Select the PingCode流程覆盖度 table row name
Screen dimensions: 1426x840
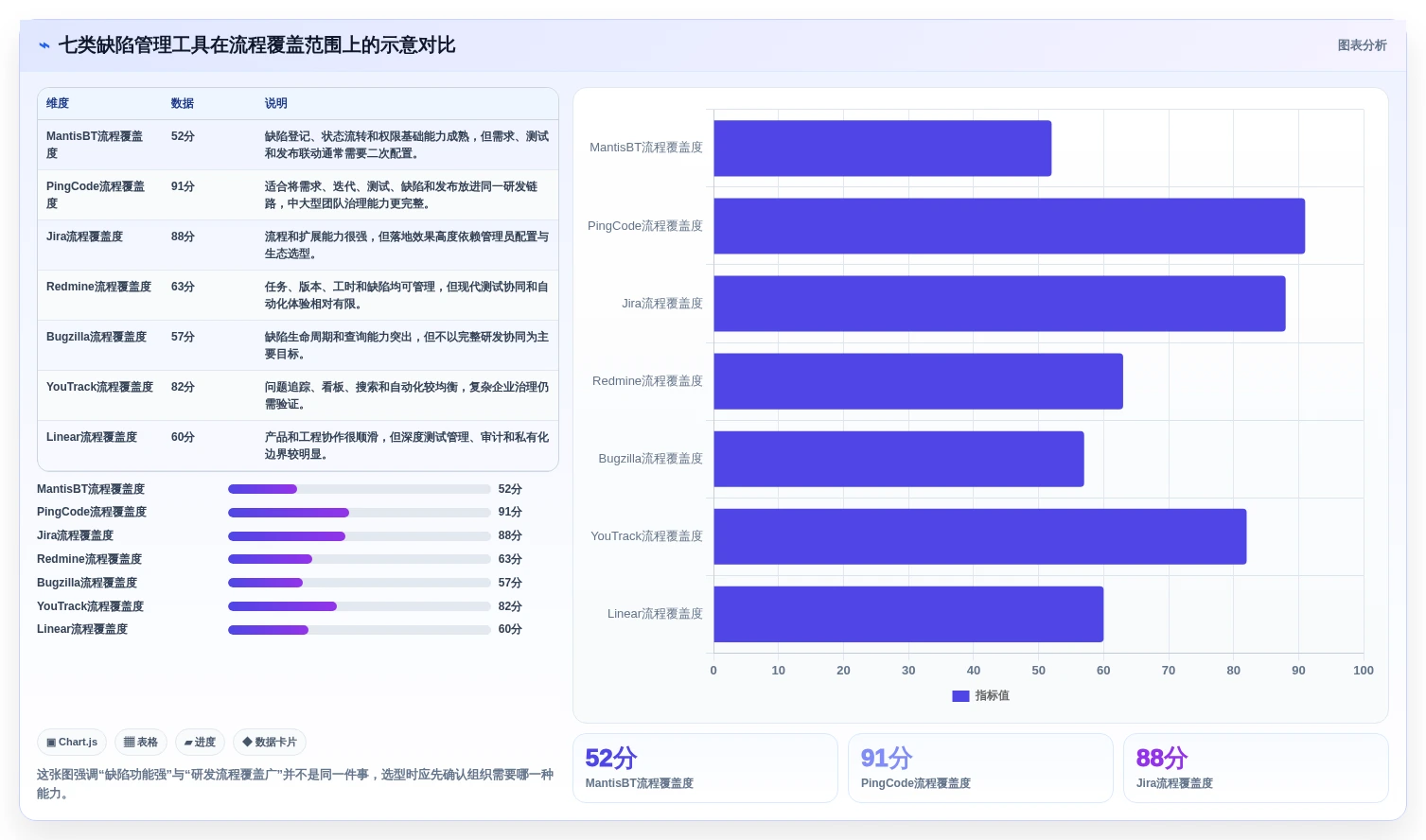click(x=96, y=195)
